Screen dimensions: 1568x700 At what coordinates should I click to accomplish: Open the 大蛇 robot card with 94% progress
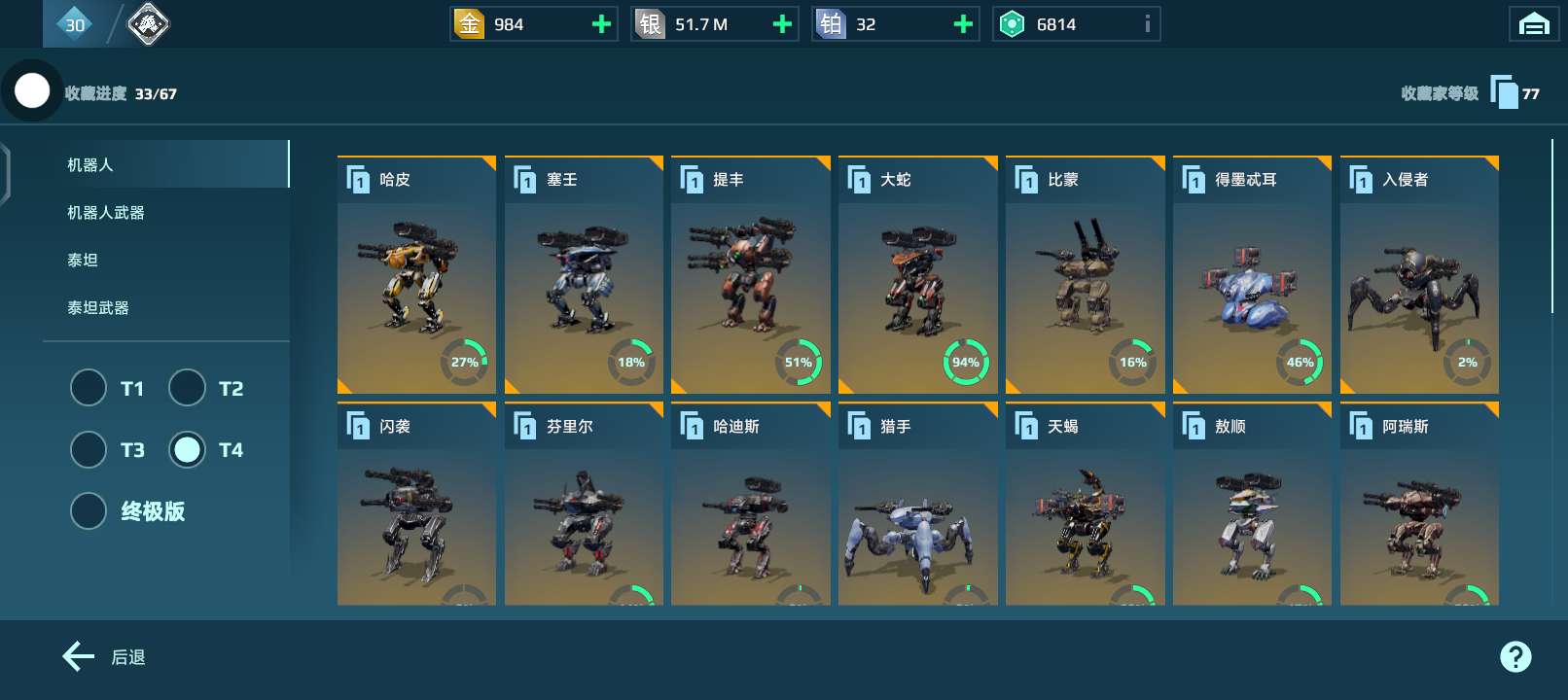point(917,275)
